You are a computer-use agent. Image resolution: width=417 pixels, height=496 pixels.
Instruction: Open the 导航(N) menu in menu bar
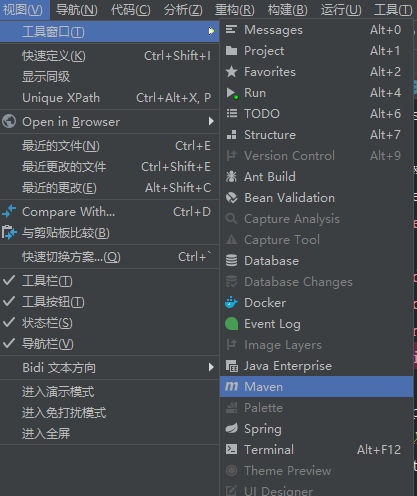coord(77,10)
